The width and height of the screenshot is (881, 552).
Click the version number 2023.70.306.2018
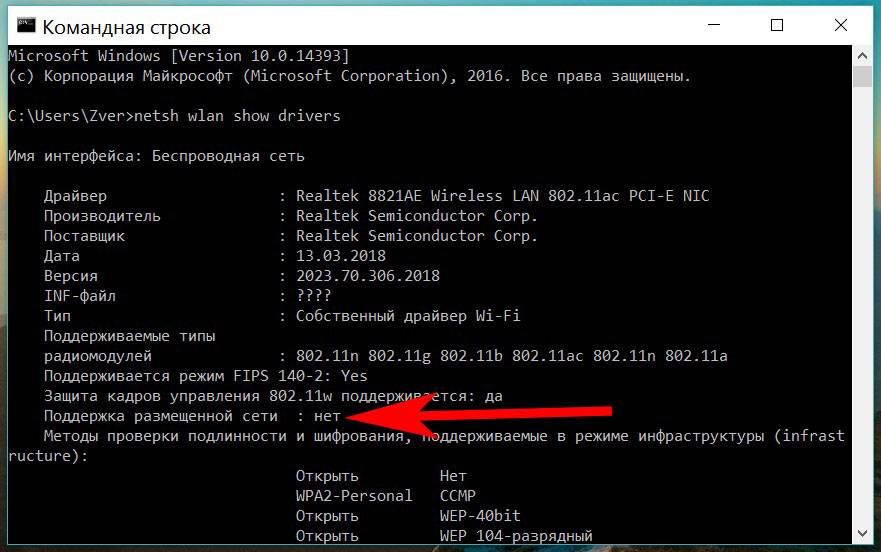[x=367, y=276]
